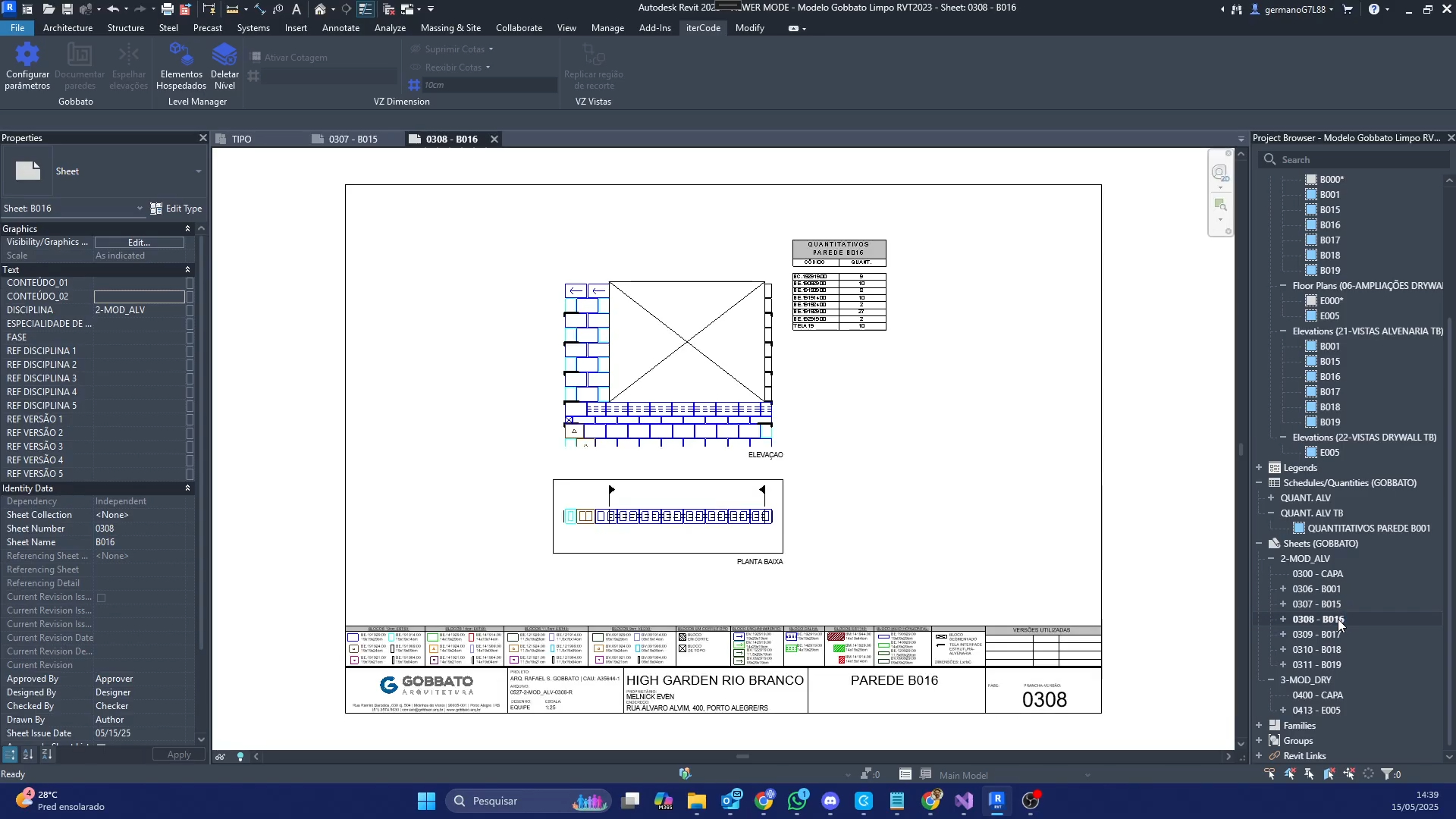This screenshot has width=1456, height=819.
Task: Toggle the CONTEÚDO_01 parameter checkbox
Action: (190, 283)
